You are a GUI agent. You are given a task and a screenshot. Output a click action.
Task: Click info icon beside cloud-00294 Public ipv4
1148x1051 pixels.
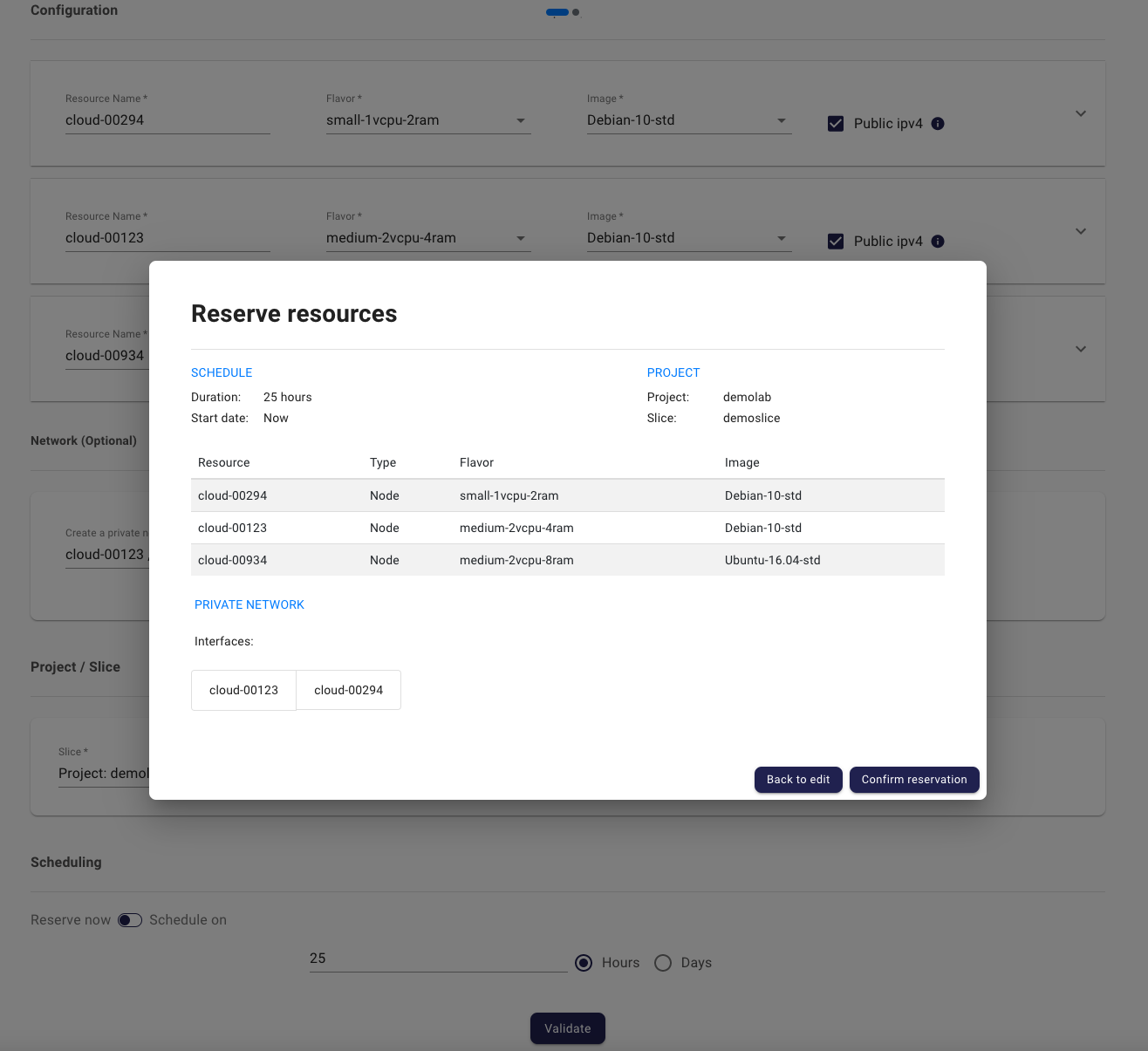(x=938, y=124)
